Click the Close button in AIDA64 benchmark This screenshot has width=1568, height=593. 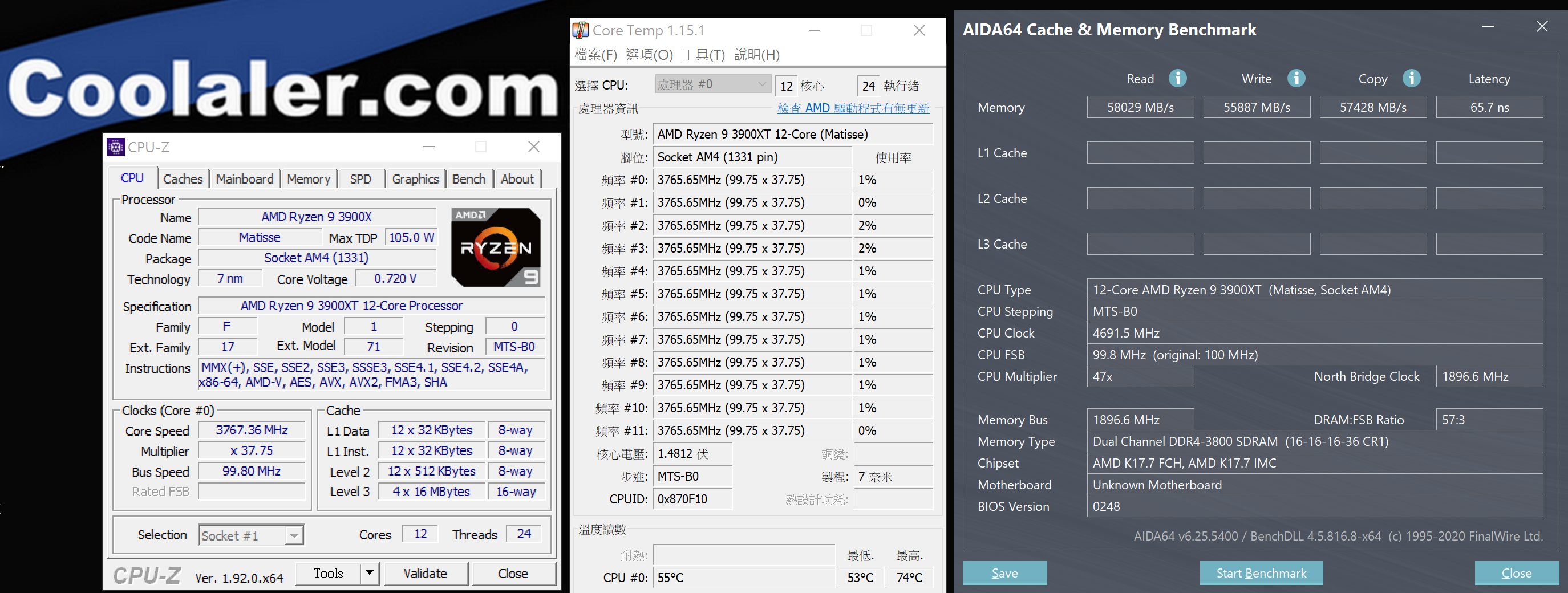point(1516,573)
